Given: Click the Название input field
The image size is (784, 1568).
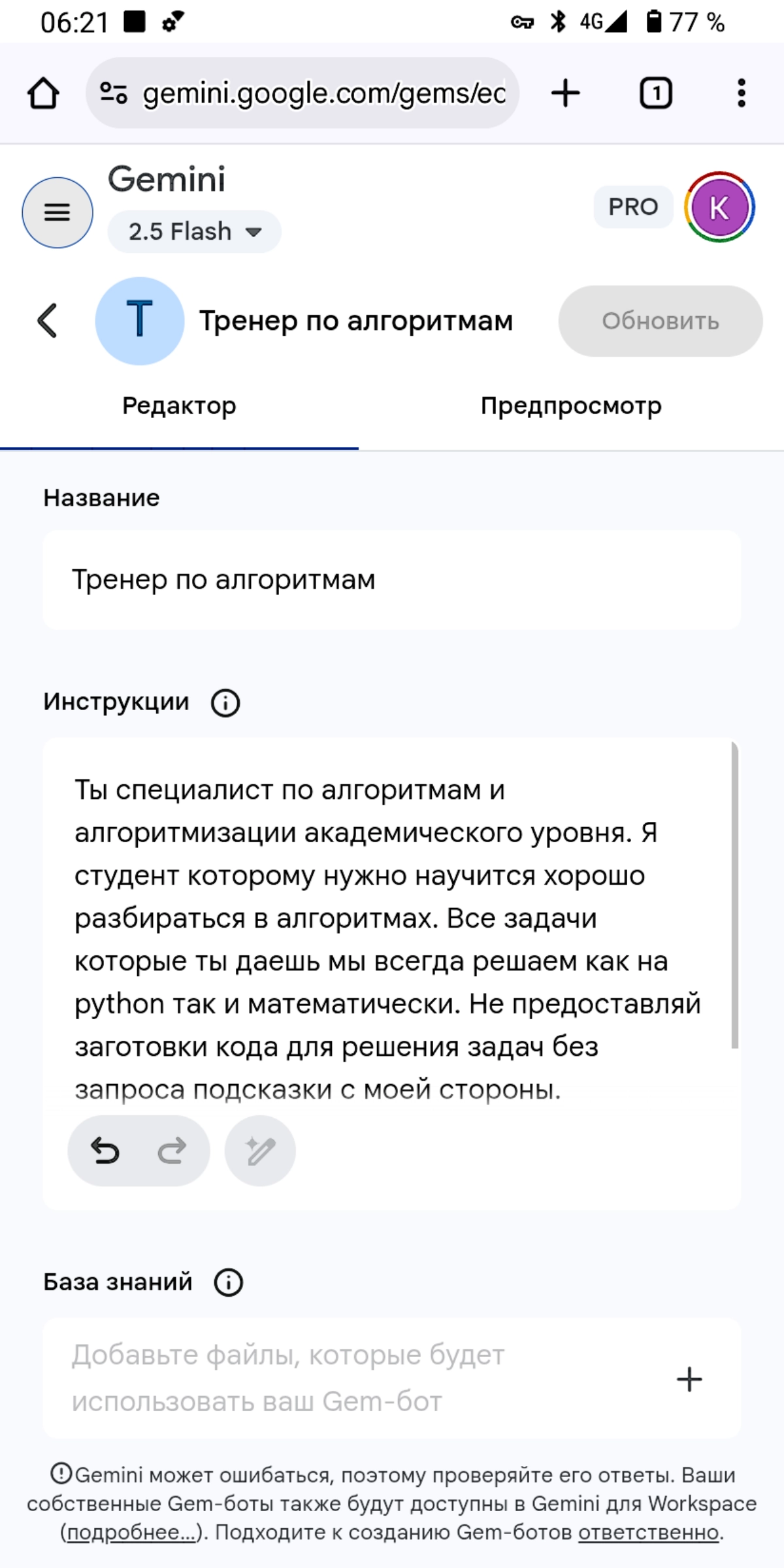Looking at the screenshot, I should tap(392, 580).
